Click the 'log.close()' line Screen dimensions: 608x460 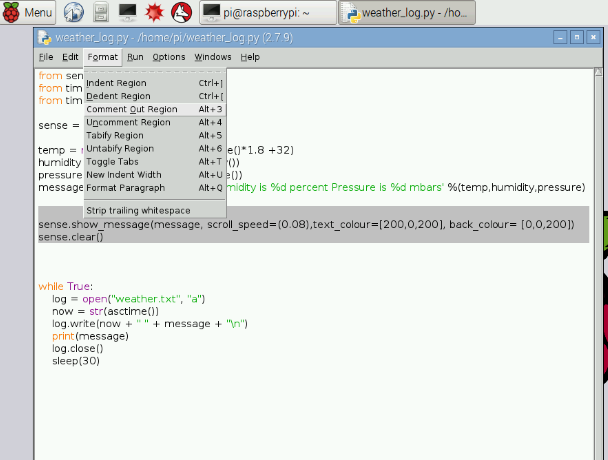[x=78, y=349]
